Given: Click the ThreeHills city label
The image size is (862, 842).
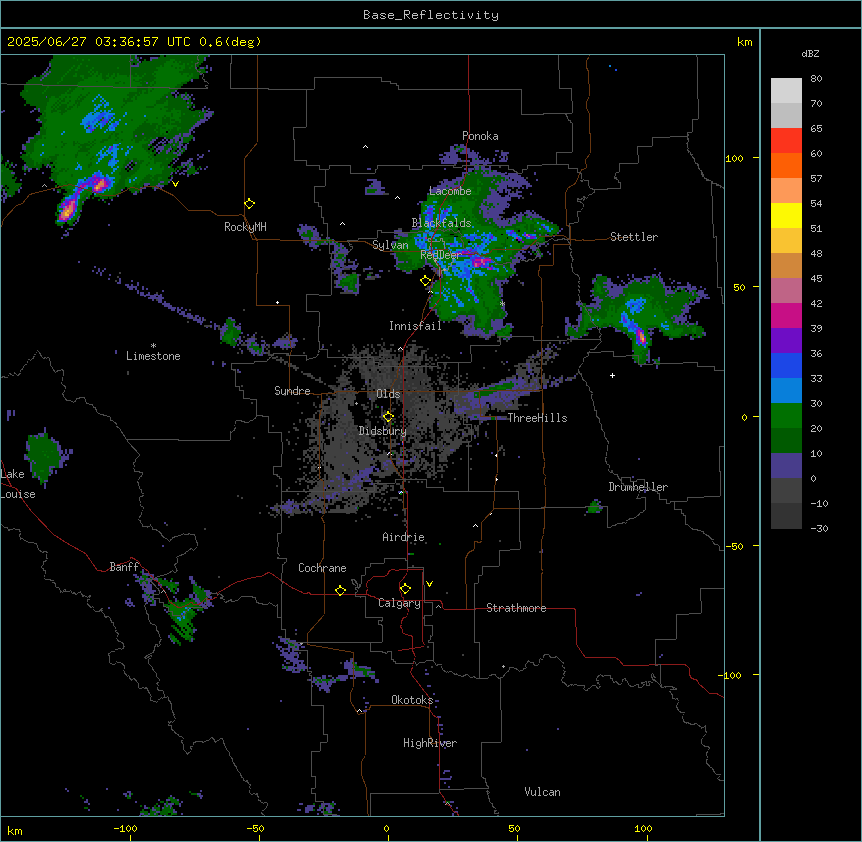Looking at the screenshot, I should (537, 418).
